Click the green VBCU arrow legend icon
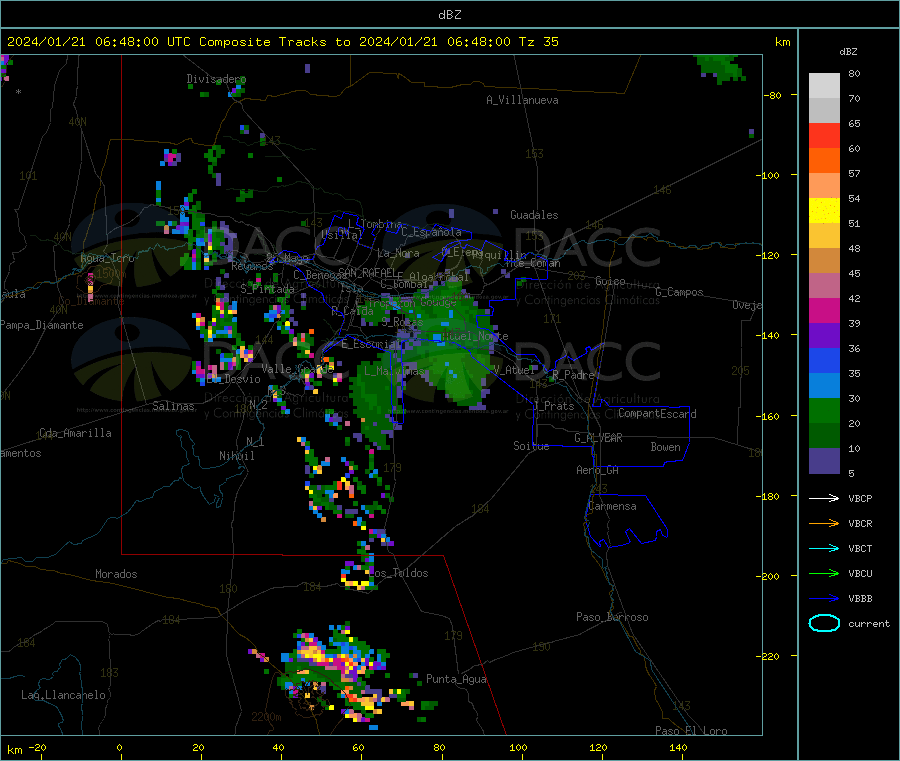 [x=824, y=573]
